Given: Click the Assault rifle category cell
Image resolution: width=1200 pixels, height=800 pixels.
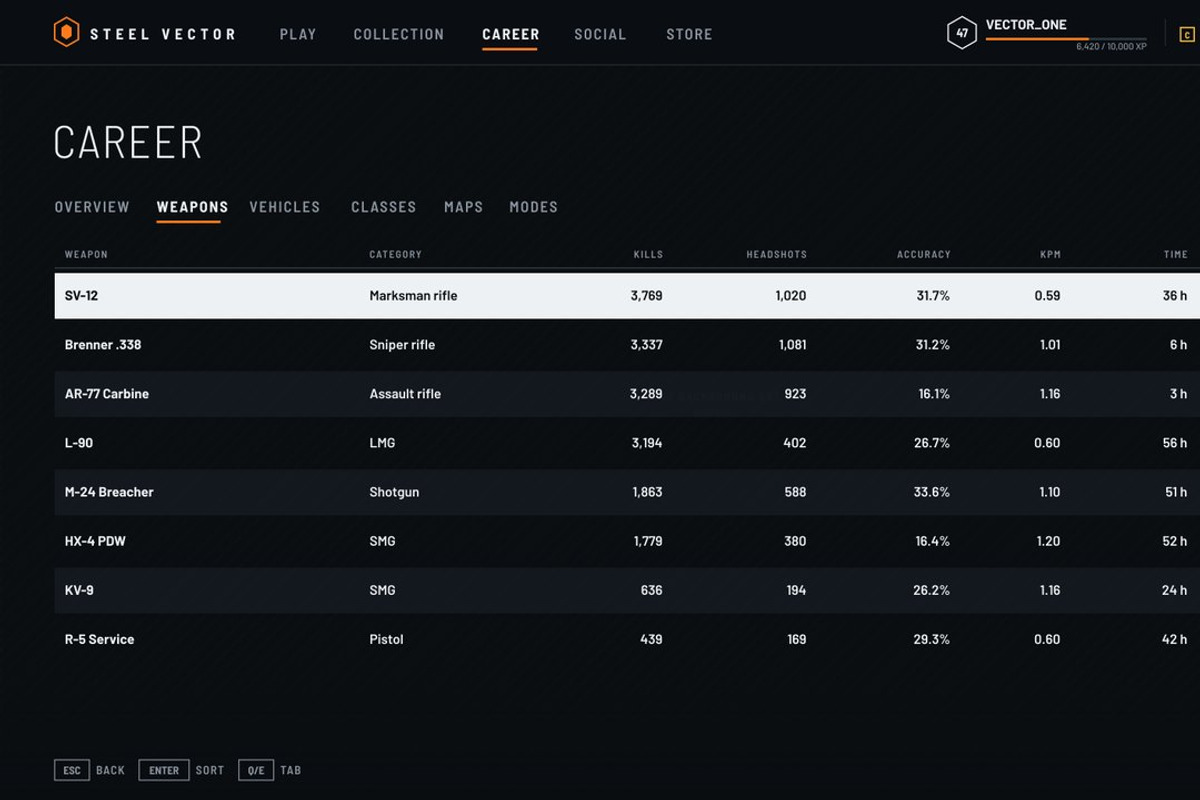Looking at the screenshot, I should point(405,394).
